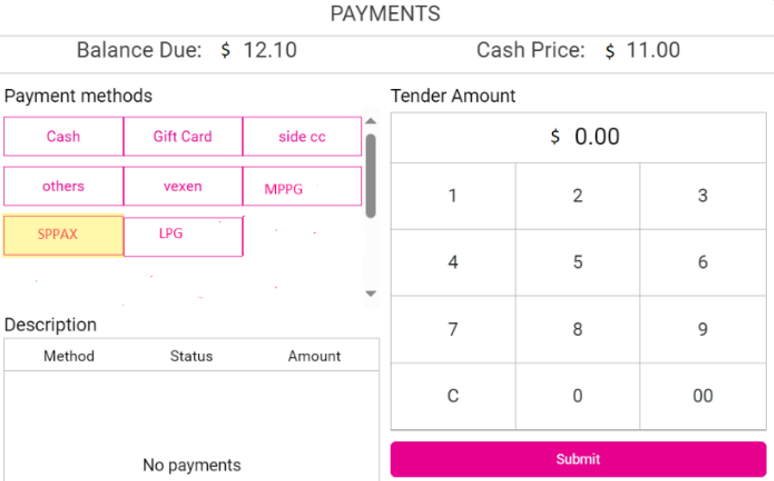The height and width of the screenshot is (481, 774).
Task: Clear tender amount with C key
Action: click(453, 396)
